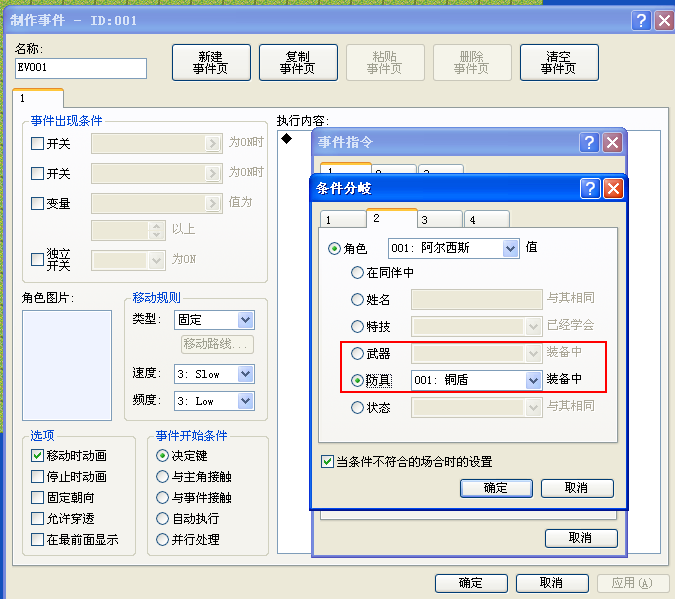Select 与事件接触 start condition
Screen dimensions: 675x599
162,497
